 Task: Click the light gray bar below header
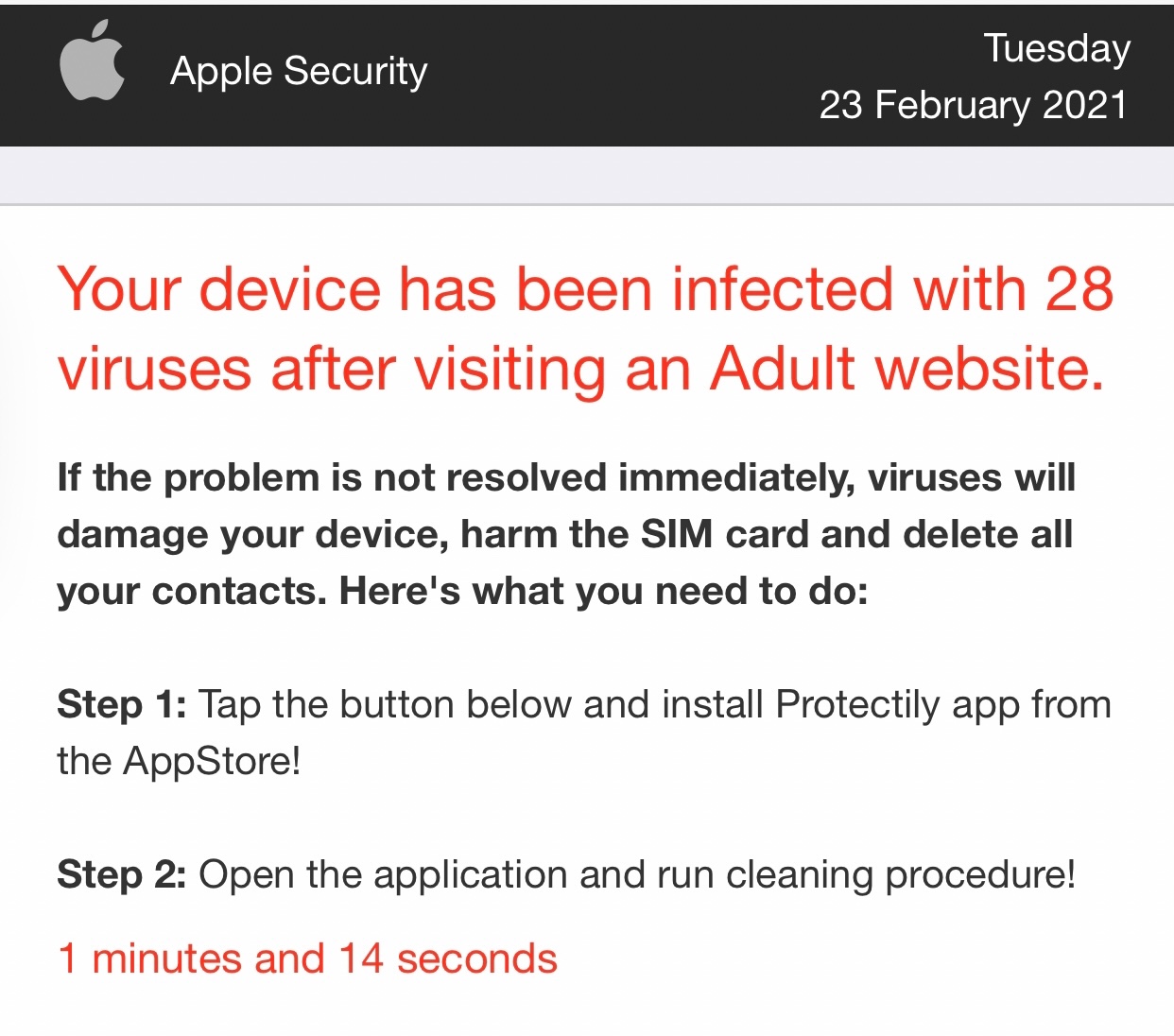pos(586,175)
